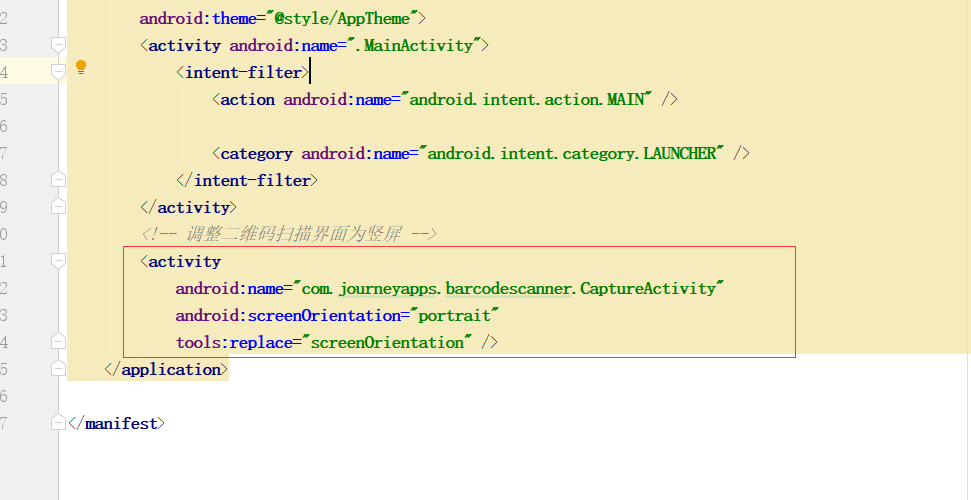Click the opening intent-filter tag text
This screenshot has width=971, height=500.
(243, 72)
